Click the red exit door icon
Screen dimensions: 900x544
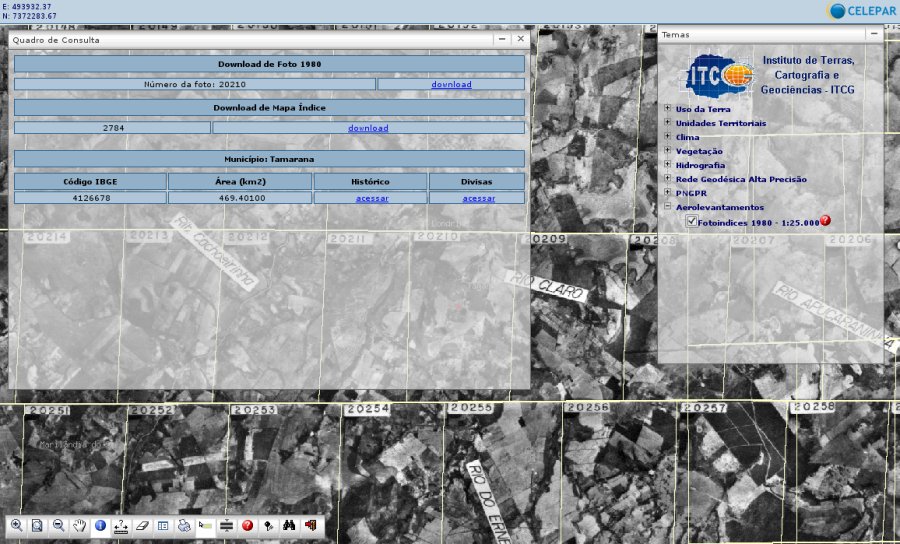[310, 525]
